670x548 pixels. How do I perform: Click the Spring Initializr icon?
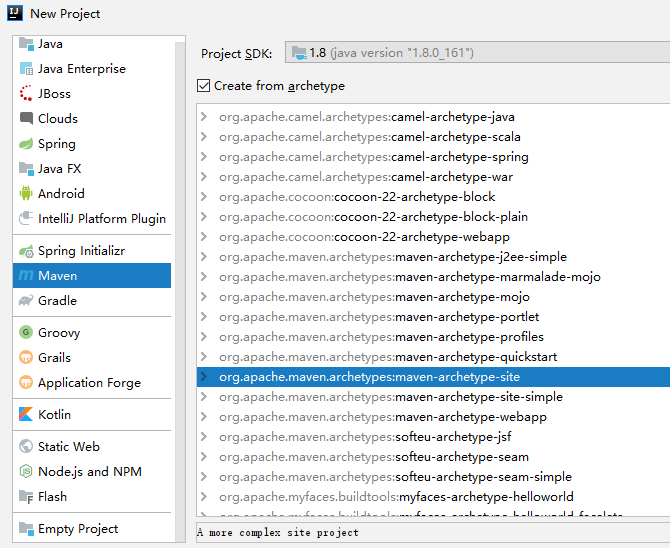click(x=26, y=251)
